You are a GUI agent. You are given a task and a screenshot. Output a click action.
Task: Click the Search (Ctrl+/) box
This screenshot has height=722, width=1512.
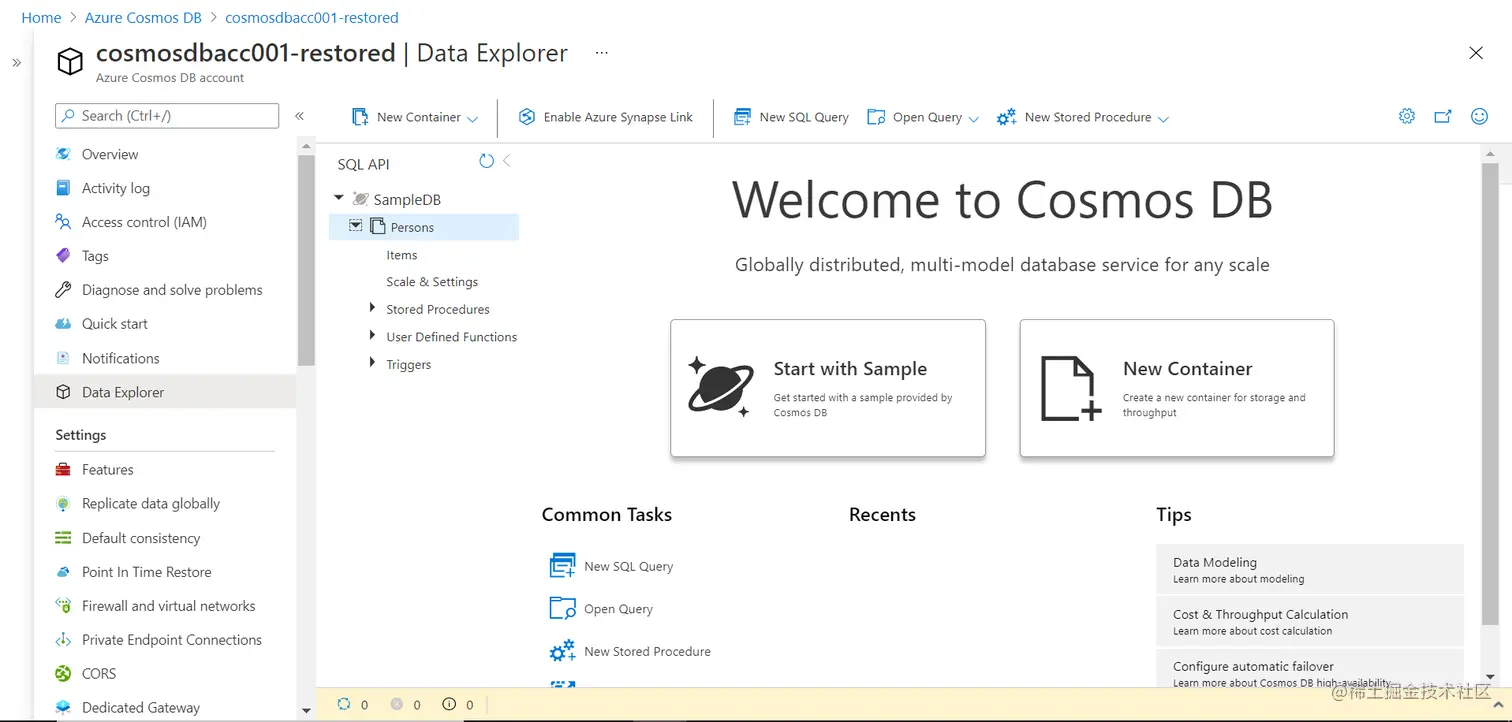pyautogui.click(x=167, y=116)
